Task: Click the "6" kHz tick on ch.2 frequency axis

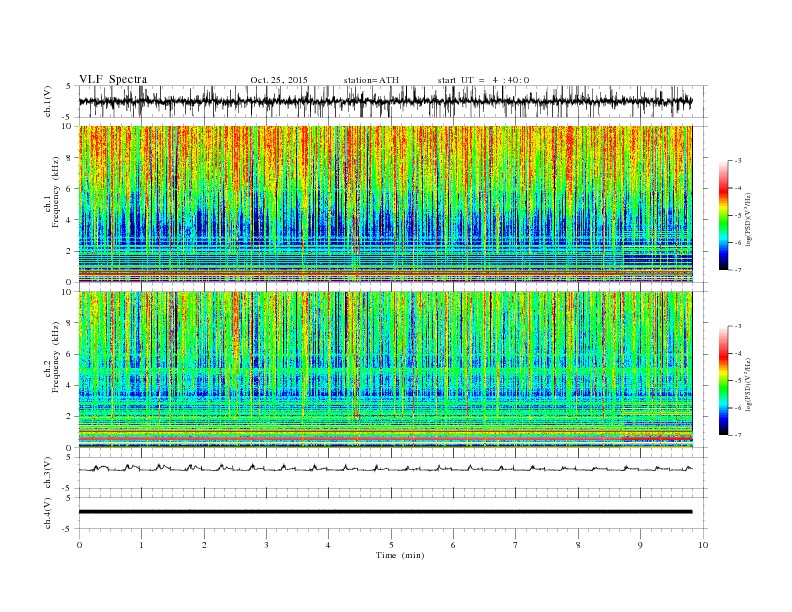Action: pyautogui.click(x=70, y=354)
